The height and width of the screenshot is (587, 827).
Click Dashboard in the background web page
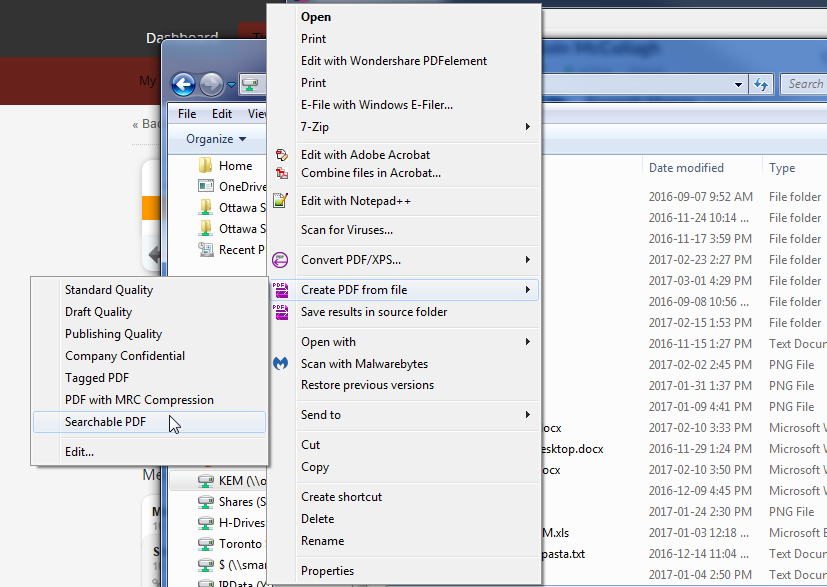tap(182, 38)
